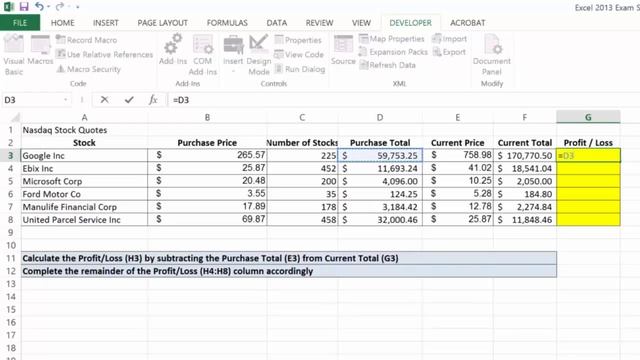Viewport: 640px width, 360px height.
Task: Click Manulife Financial Corp cell
Action: click(84, 207)
